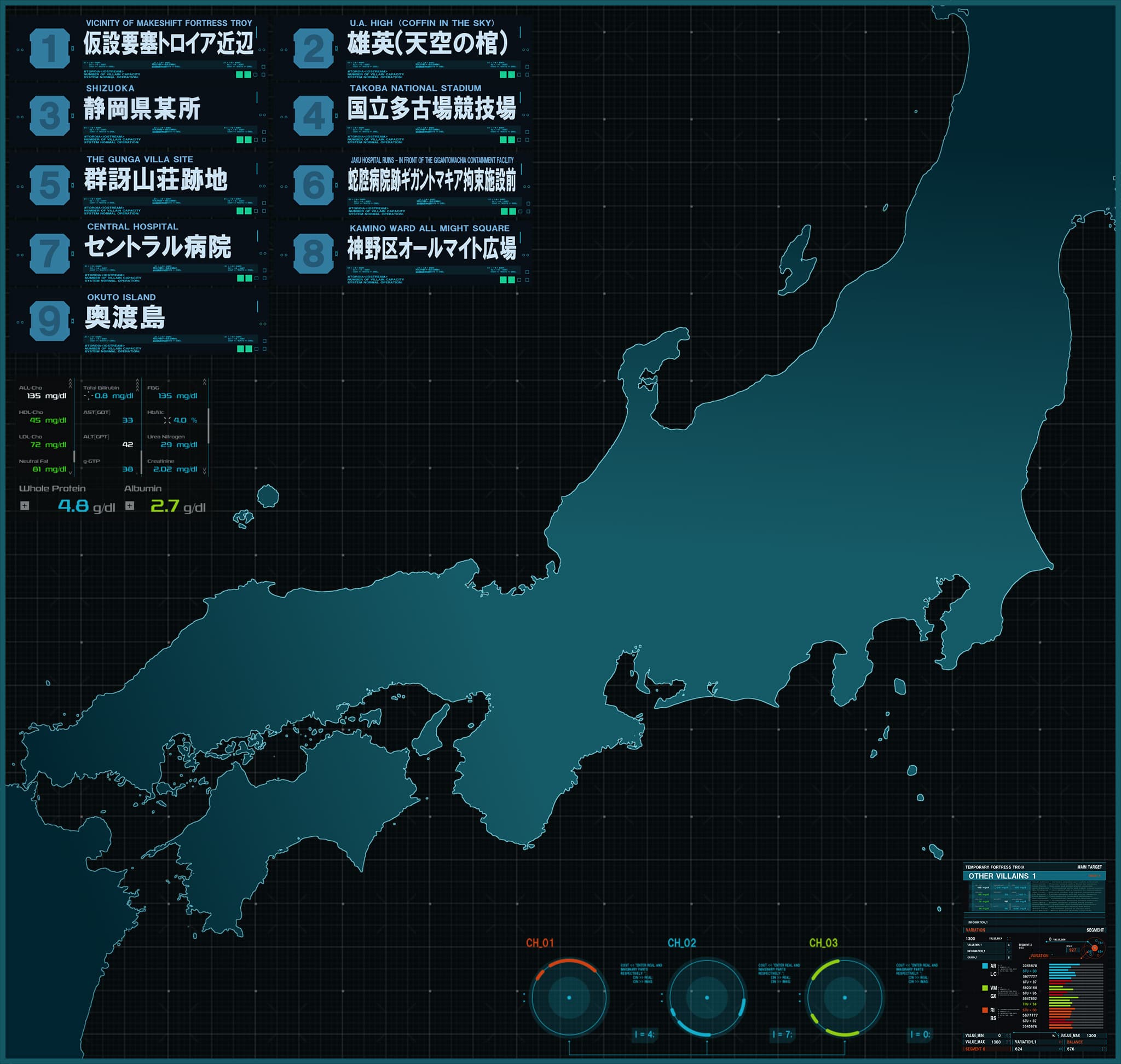The image size is (1121, 1064).
Task: Click the VARIATION_1 field
Action: [x=1038, y=1043]
